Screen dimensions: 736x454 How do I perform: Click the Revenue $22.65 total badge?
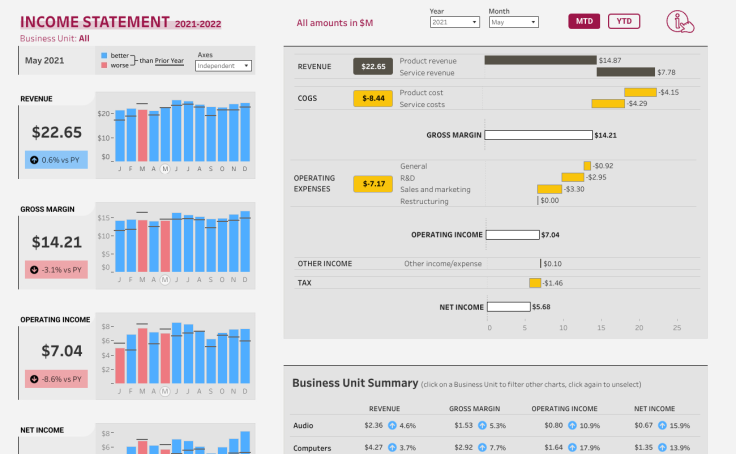[373, 66]
